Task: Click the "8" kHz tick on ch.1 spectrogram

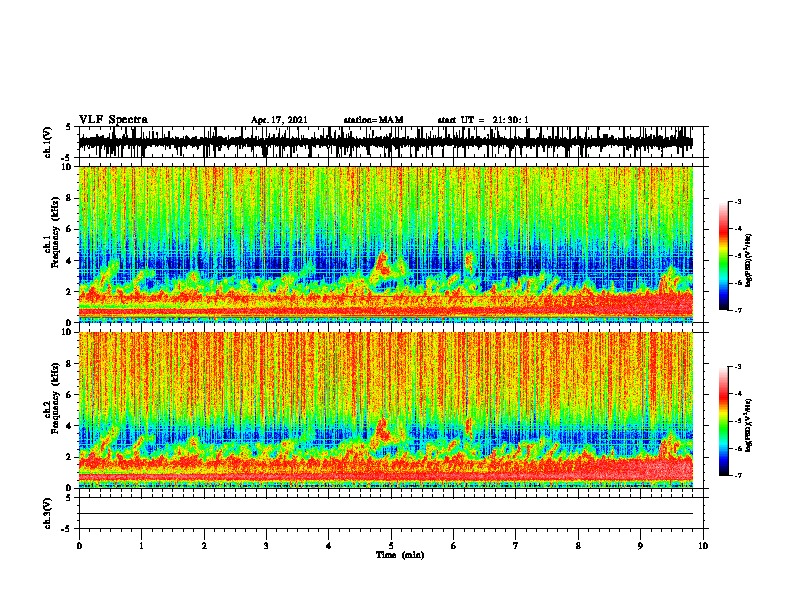Action: 70,198
